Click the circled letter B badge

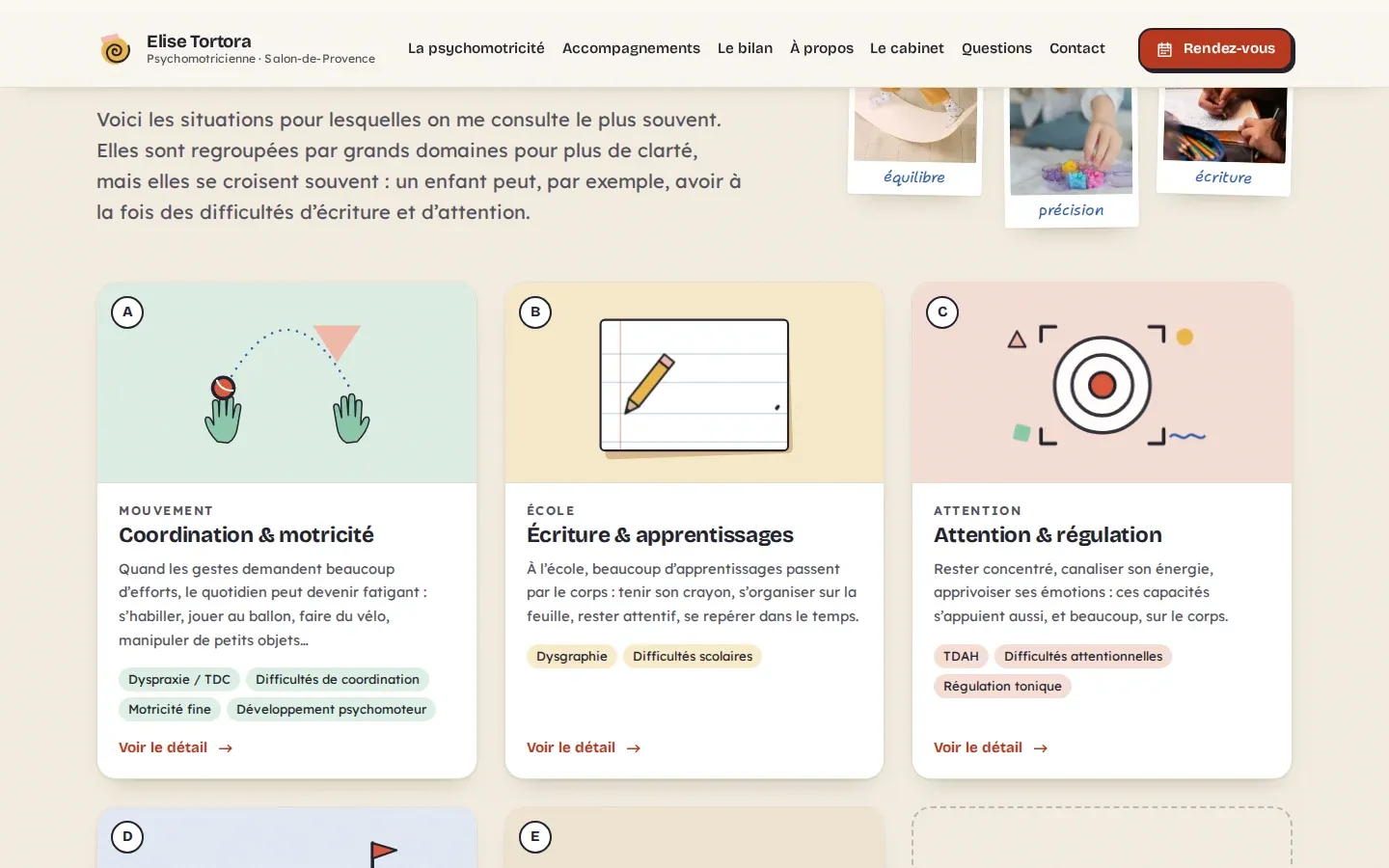(x=535, y=312)
